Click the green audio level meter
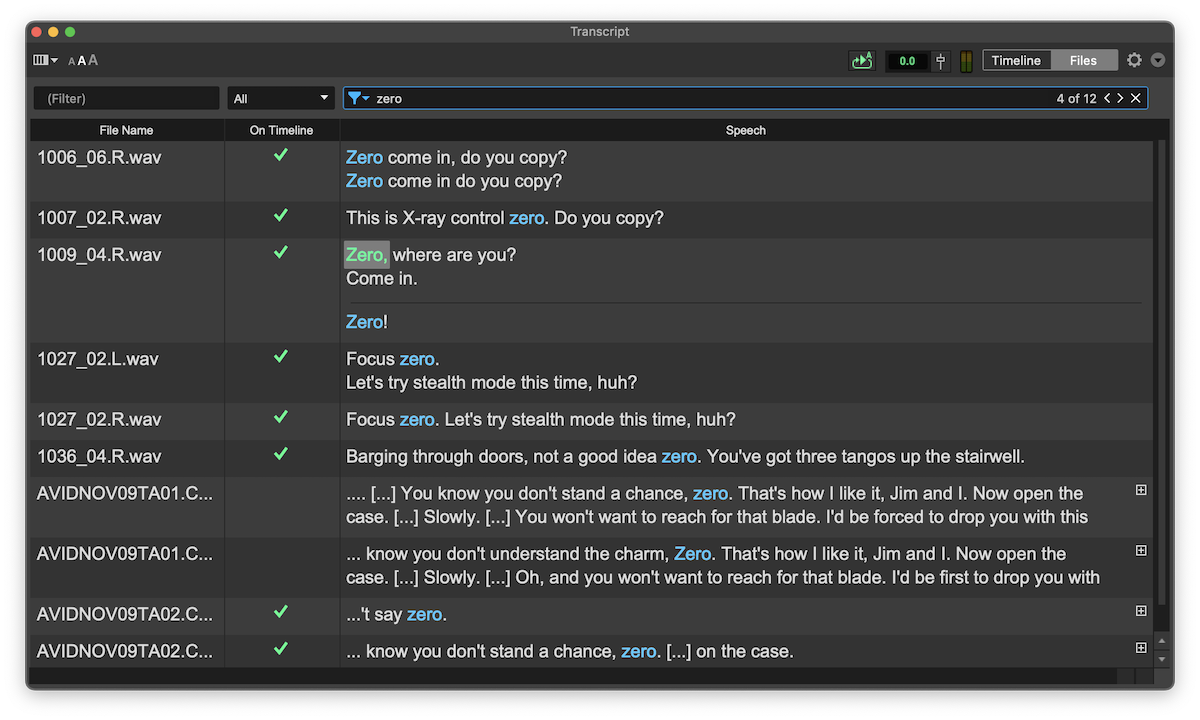The width and height of the screenshot is (1200, 720). point(966,61)
